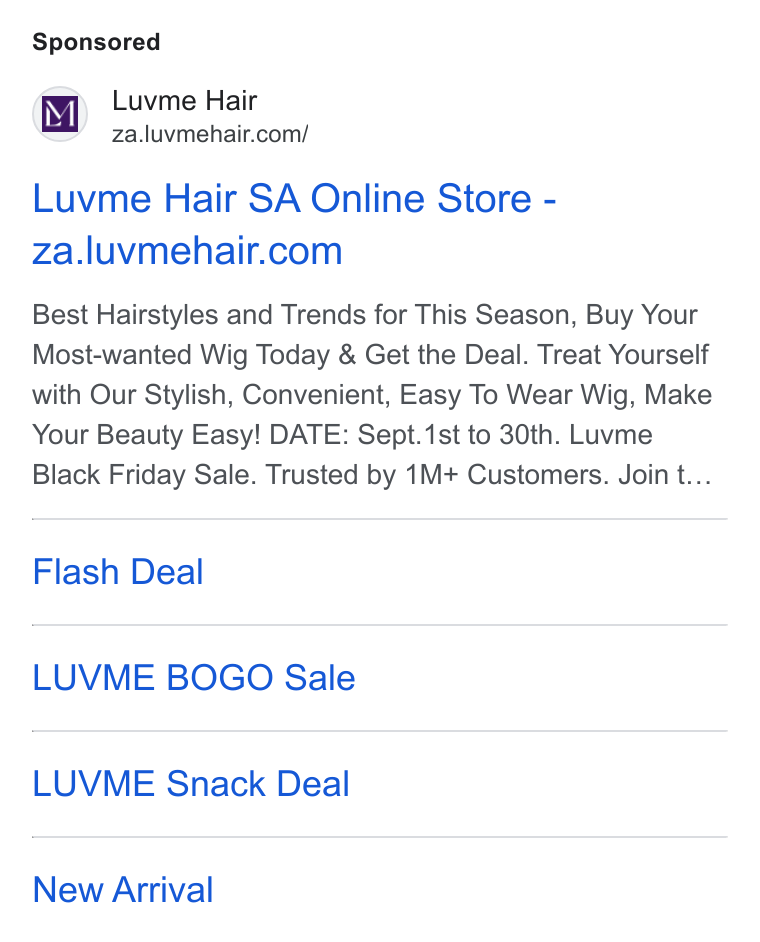Visit the New Arrival sitelink
The image size is (760, 942).
[x=123, y=889]
